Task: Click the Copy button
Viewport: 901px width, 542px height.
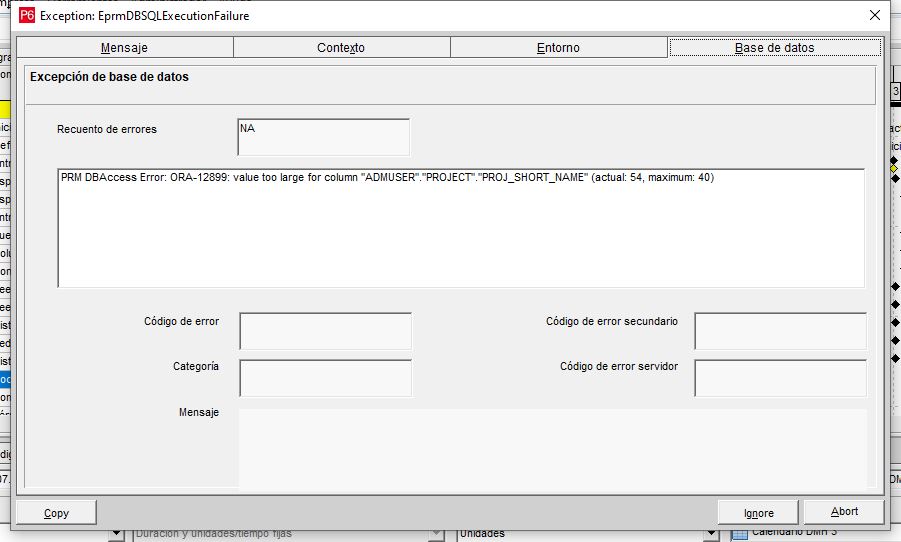Action: [x=56, y=513]
